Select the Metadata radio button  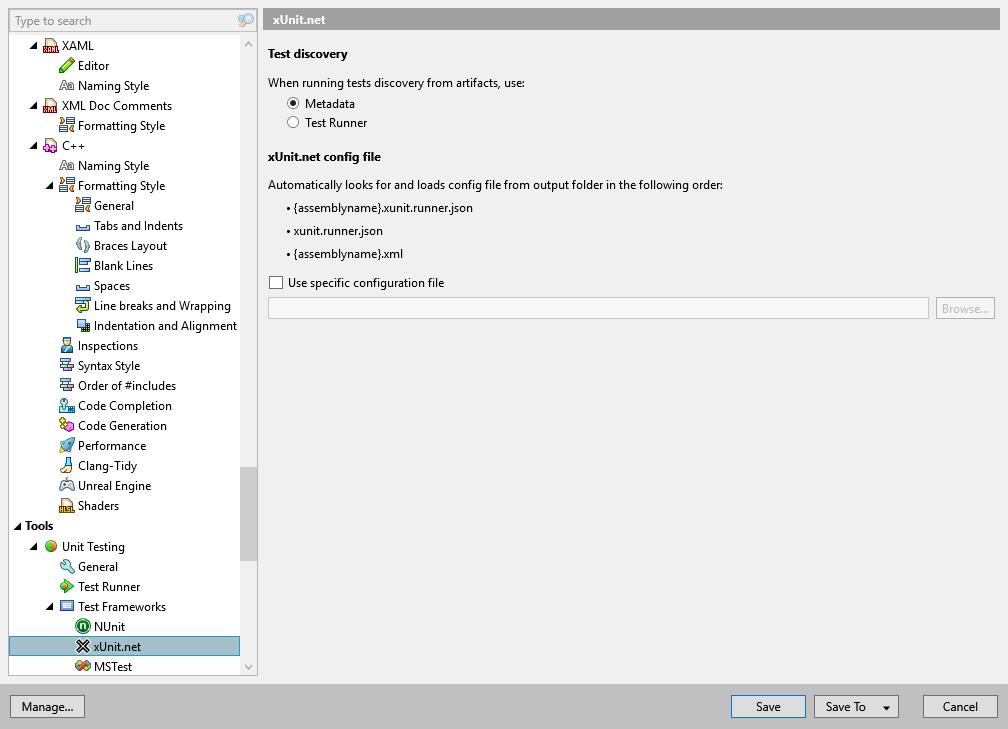pyautogui.click(x=293, y=102)
